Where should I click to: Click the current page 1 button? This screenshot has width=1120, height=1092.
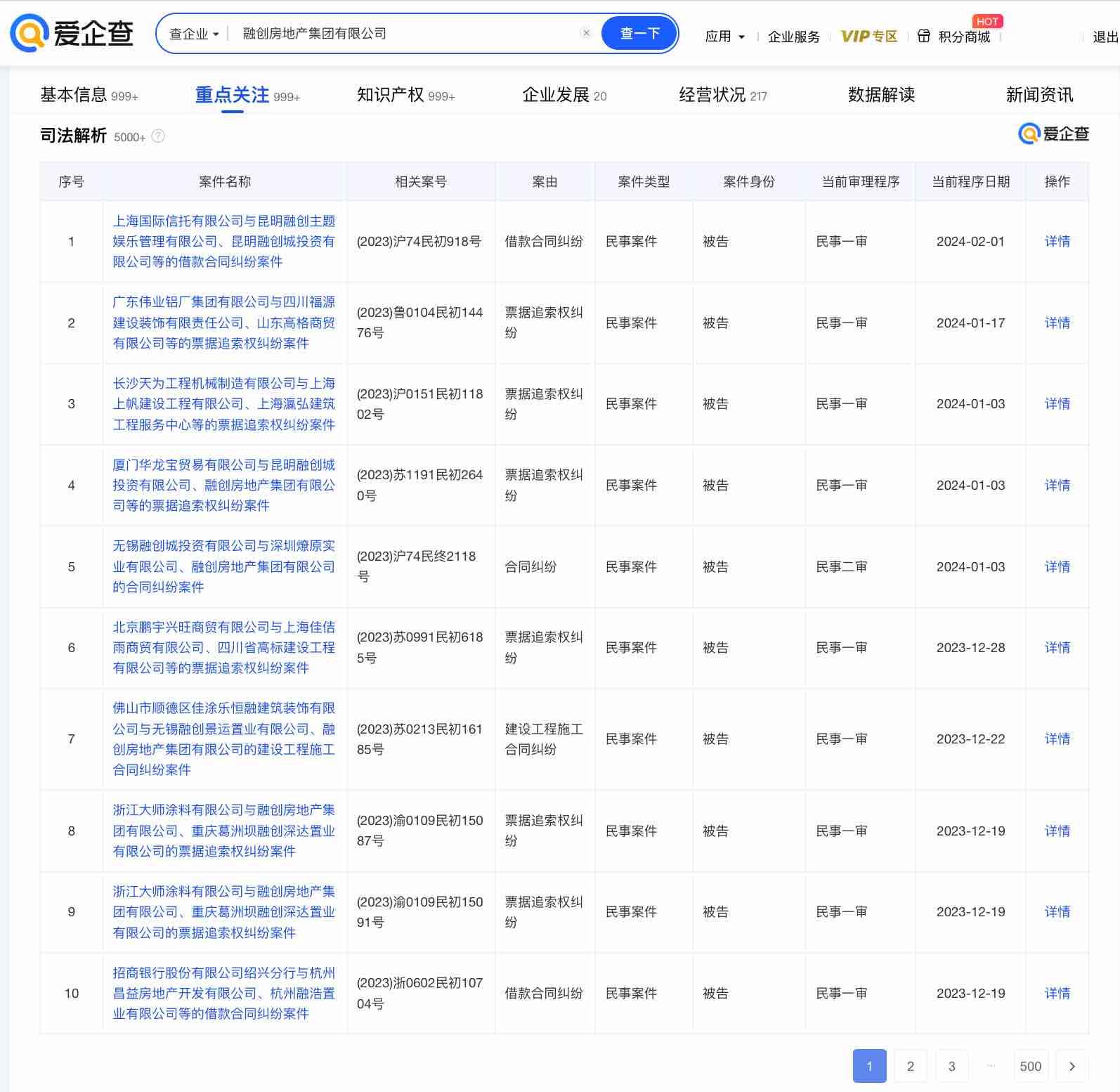click(869, 1066)
